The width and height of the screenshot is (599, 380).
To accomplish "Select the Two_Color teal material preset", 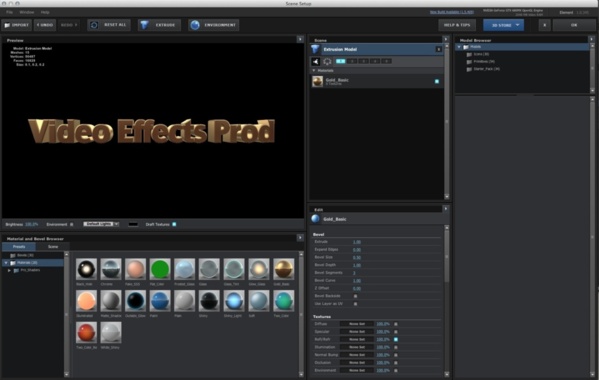I will (x=283, y=301).
